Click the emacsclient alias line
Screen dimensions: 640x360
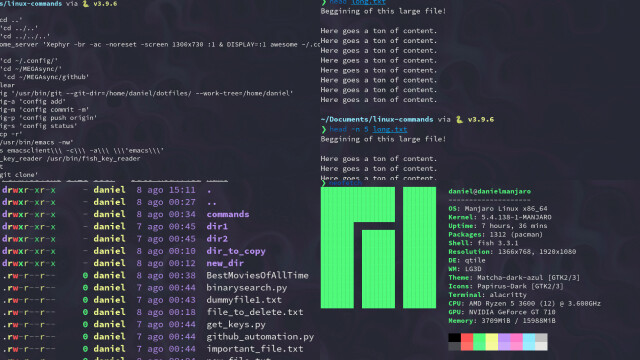point(82,151)
